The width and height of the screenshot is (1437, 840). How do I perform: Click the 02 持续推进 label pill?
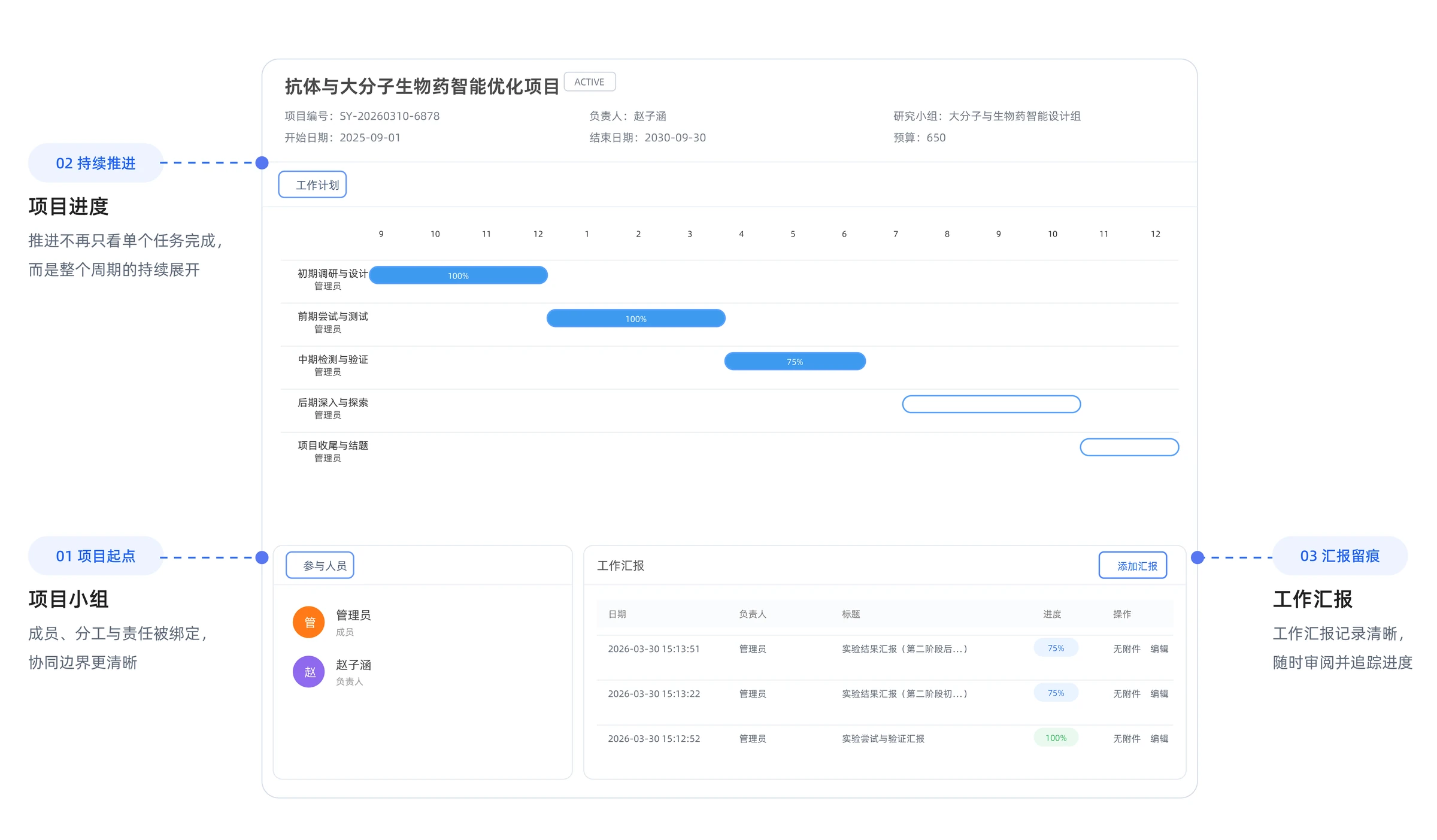pos(96,163)
